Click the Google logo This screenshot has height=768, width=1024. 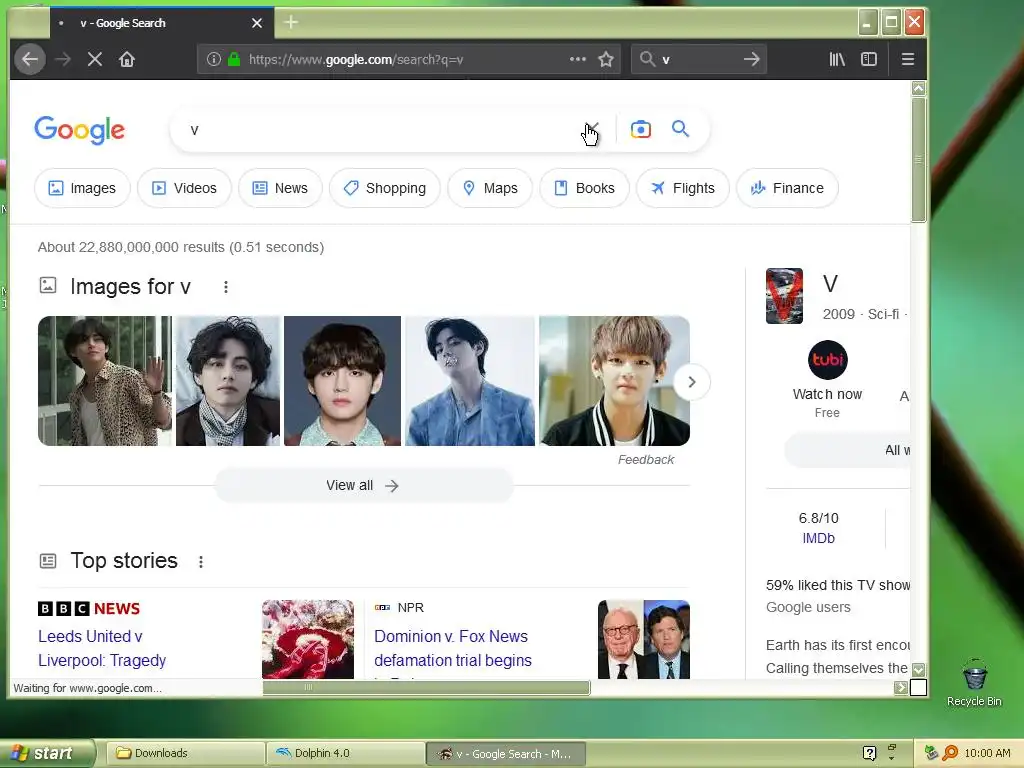[x=80, y=130]
